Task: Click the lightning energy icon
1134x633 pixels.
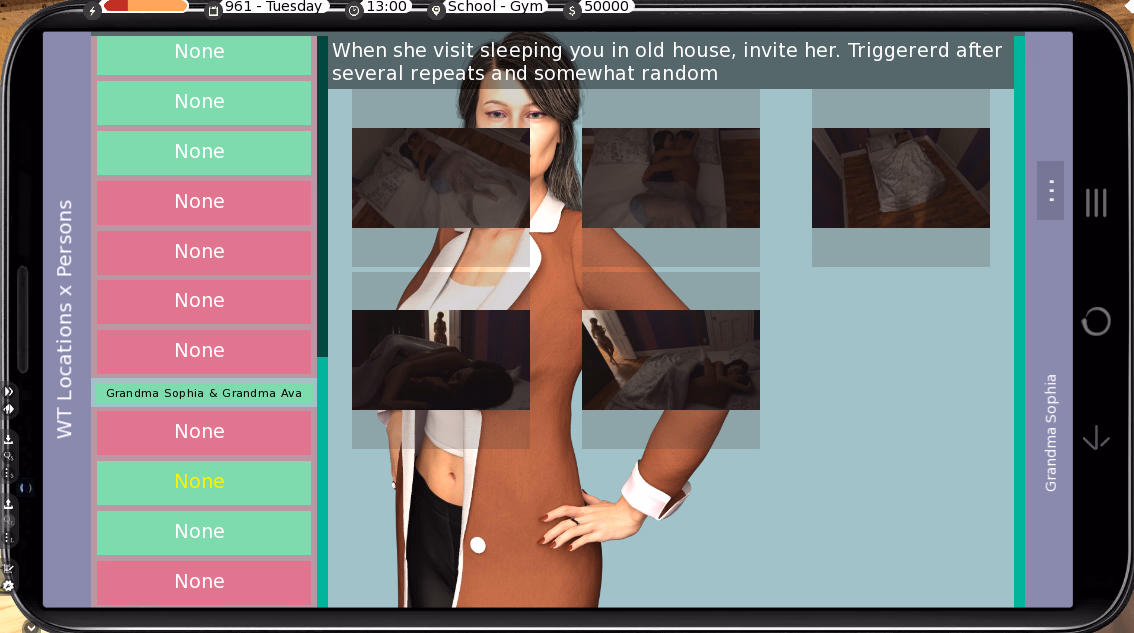Action: pos(92,10)
